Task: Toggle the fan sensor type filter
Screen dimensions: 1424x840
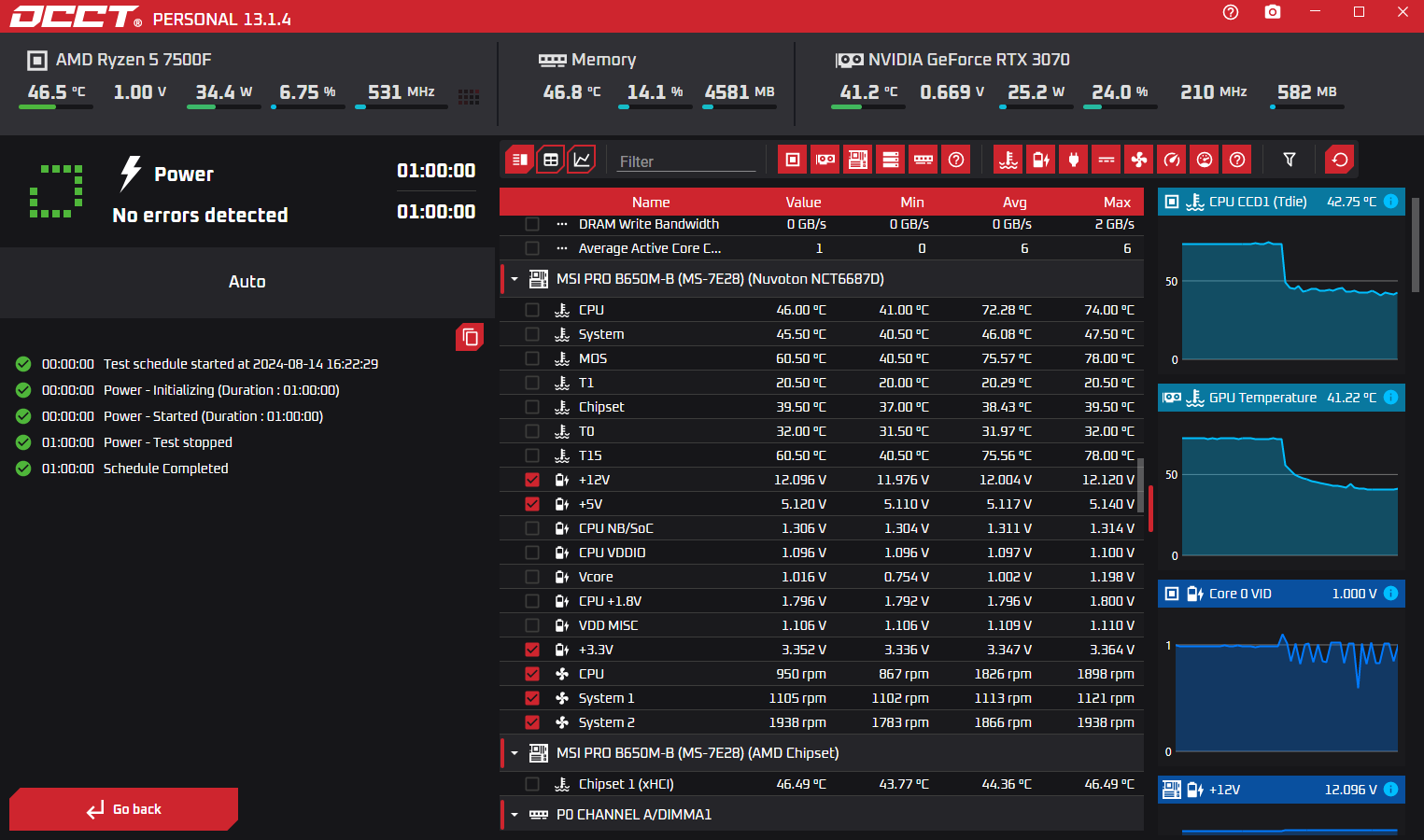Action: 1139,160
